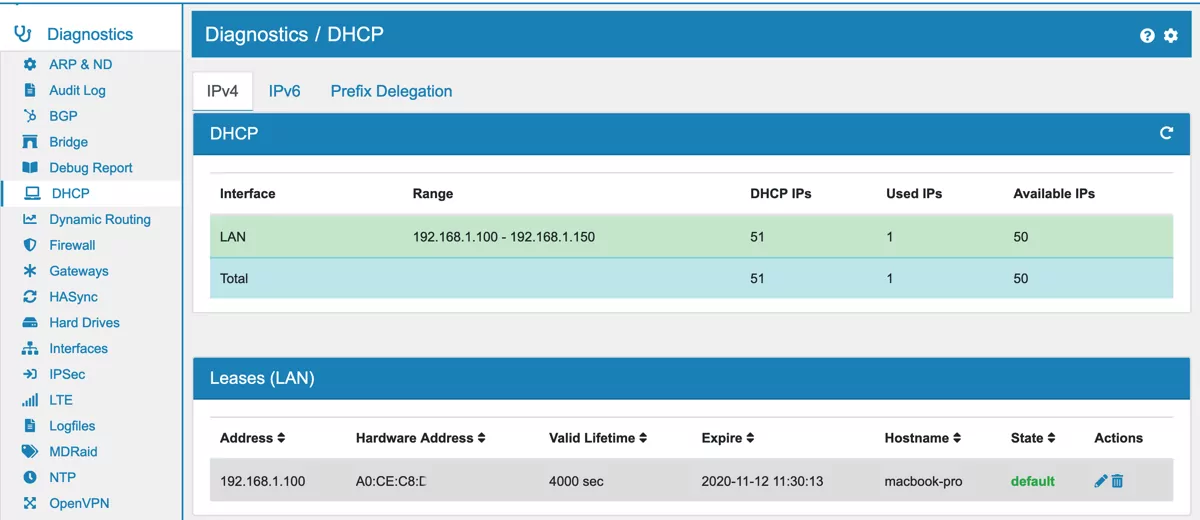Open the Audit Log page

click(x=77, y=90)
